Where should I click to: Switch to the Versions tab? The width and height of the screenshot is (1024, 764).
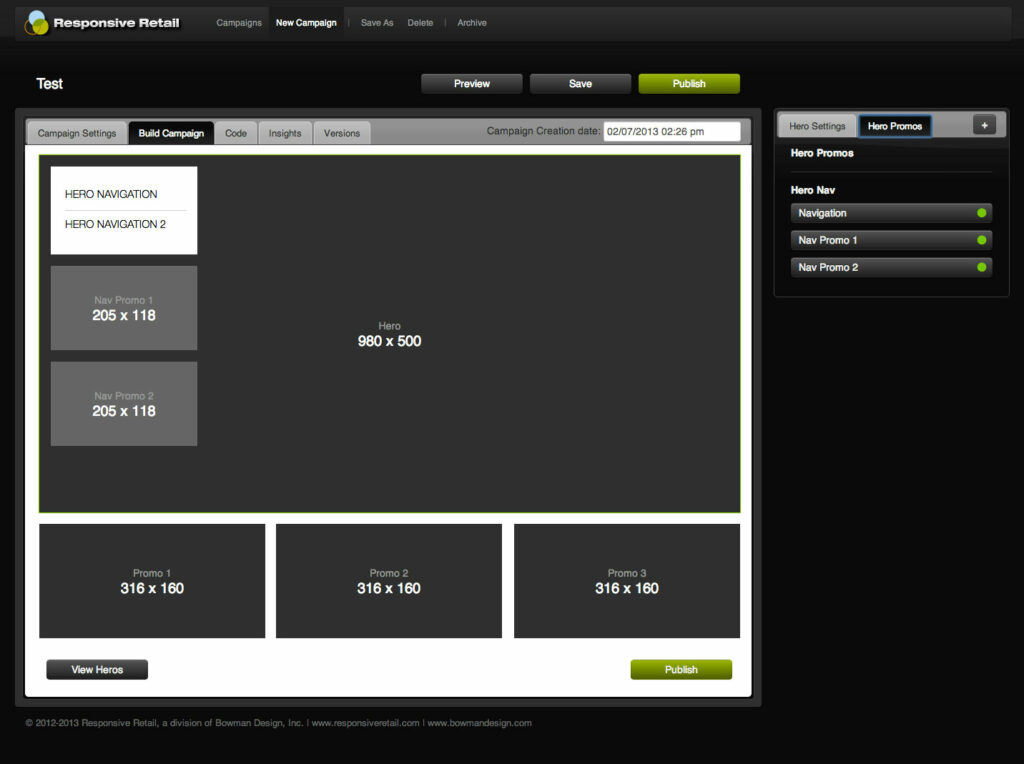click(342, 133)
